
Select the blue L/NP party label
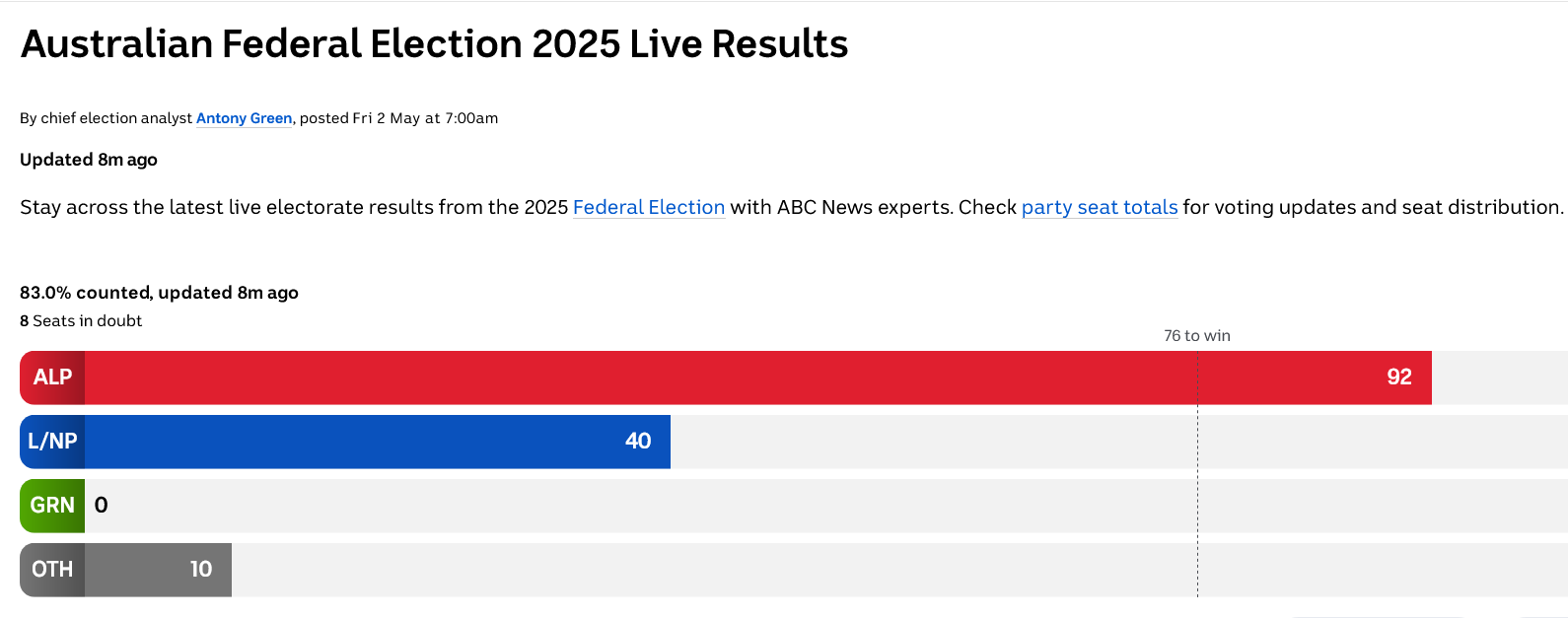[x=52, y=442]
